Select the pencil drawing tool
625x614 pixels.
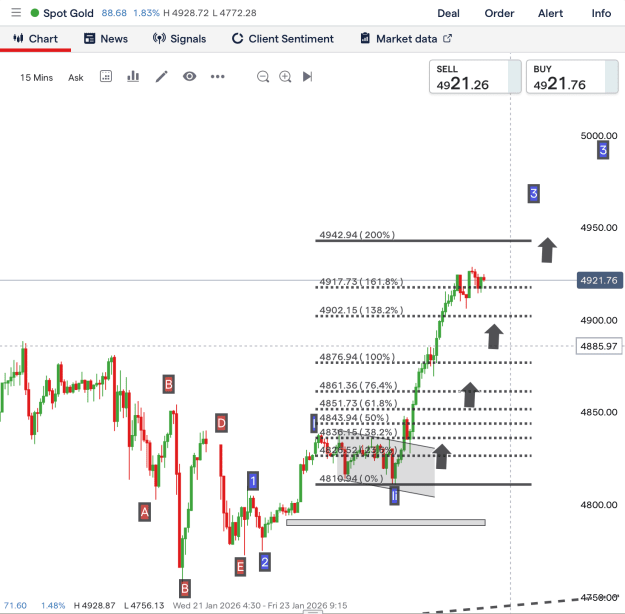(161, 76)
